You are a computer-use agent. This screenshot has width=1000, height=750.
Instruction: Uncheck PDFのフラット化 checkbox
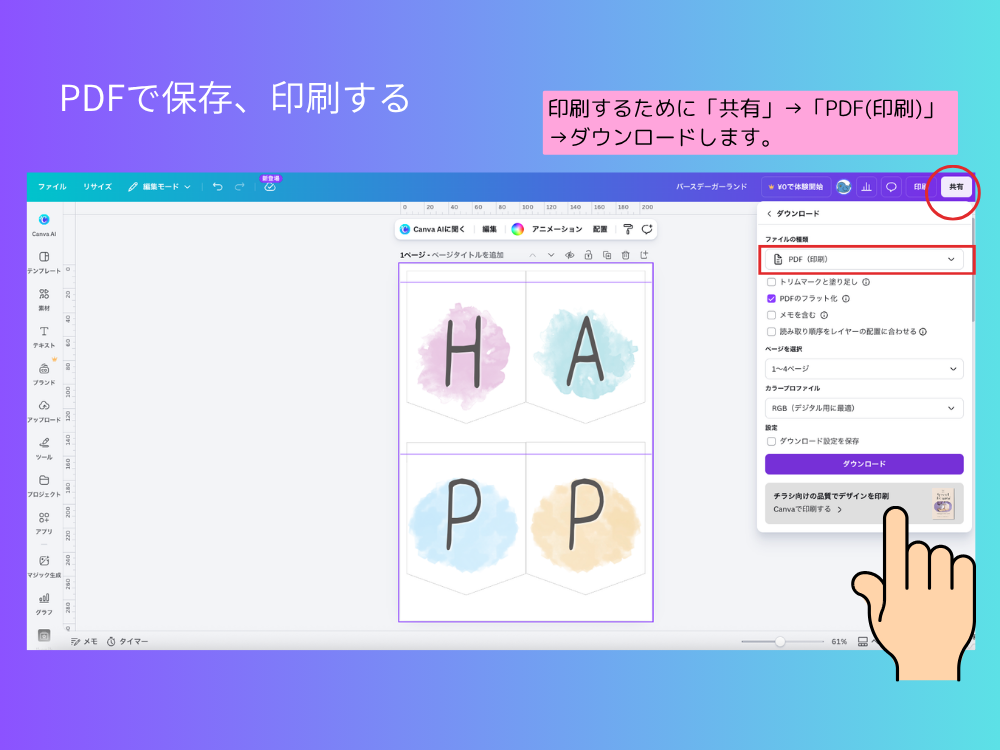[x=771, y=298]
